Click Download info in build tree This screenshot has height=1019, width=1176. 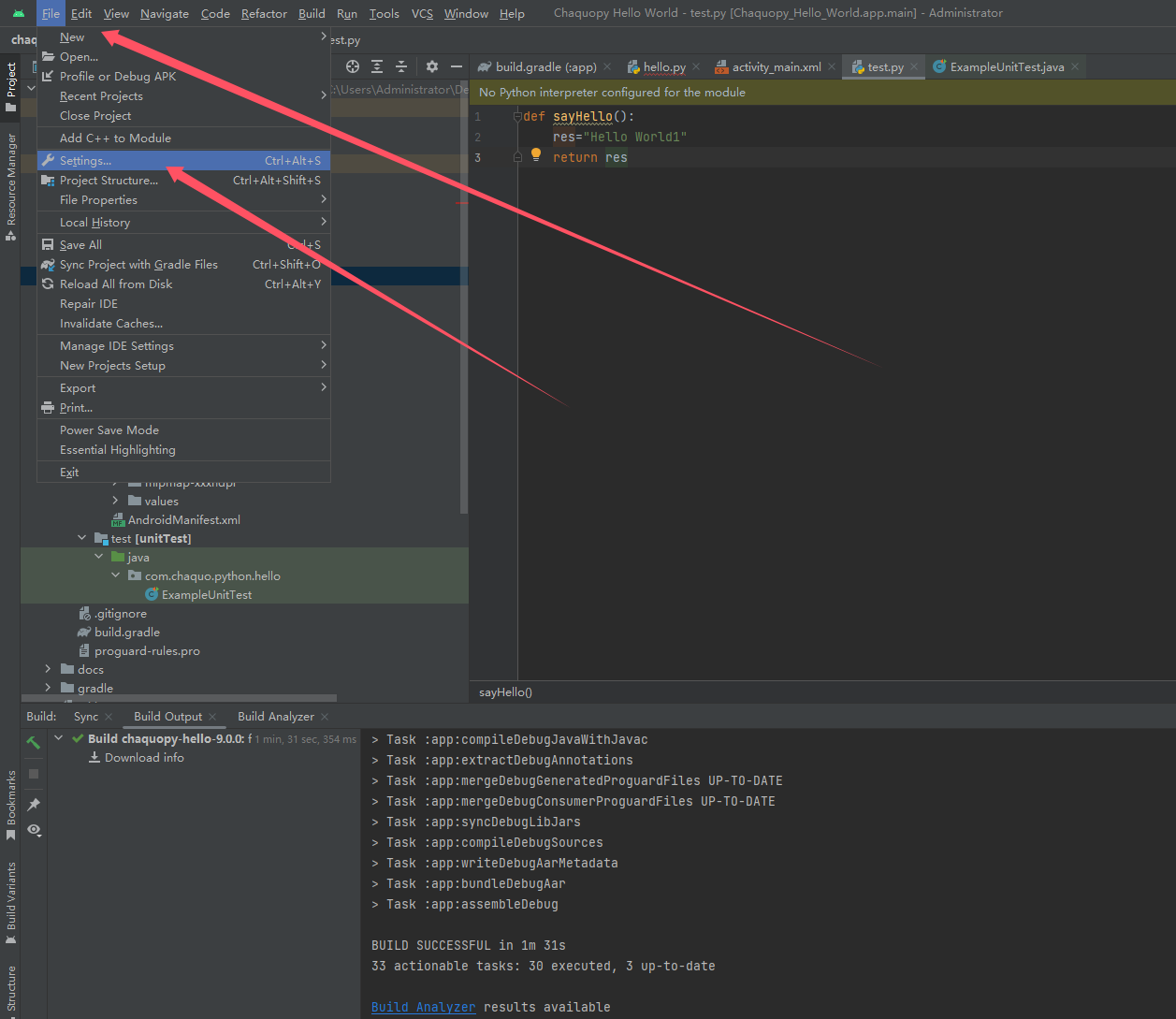click(x=143, y=757)
